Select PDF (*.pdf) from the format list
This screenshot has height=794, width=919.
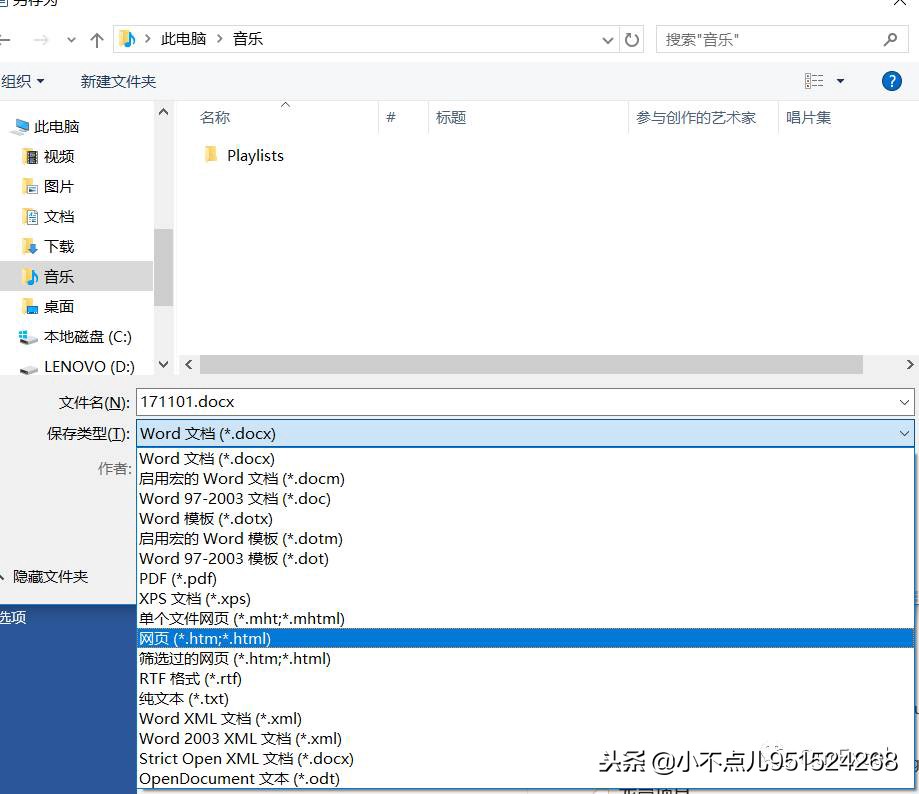point(177,578)
